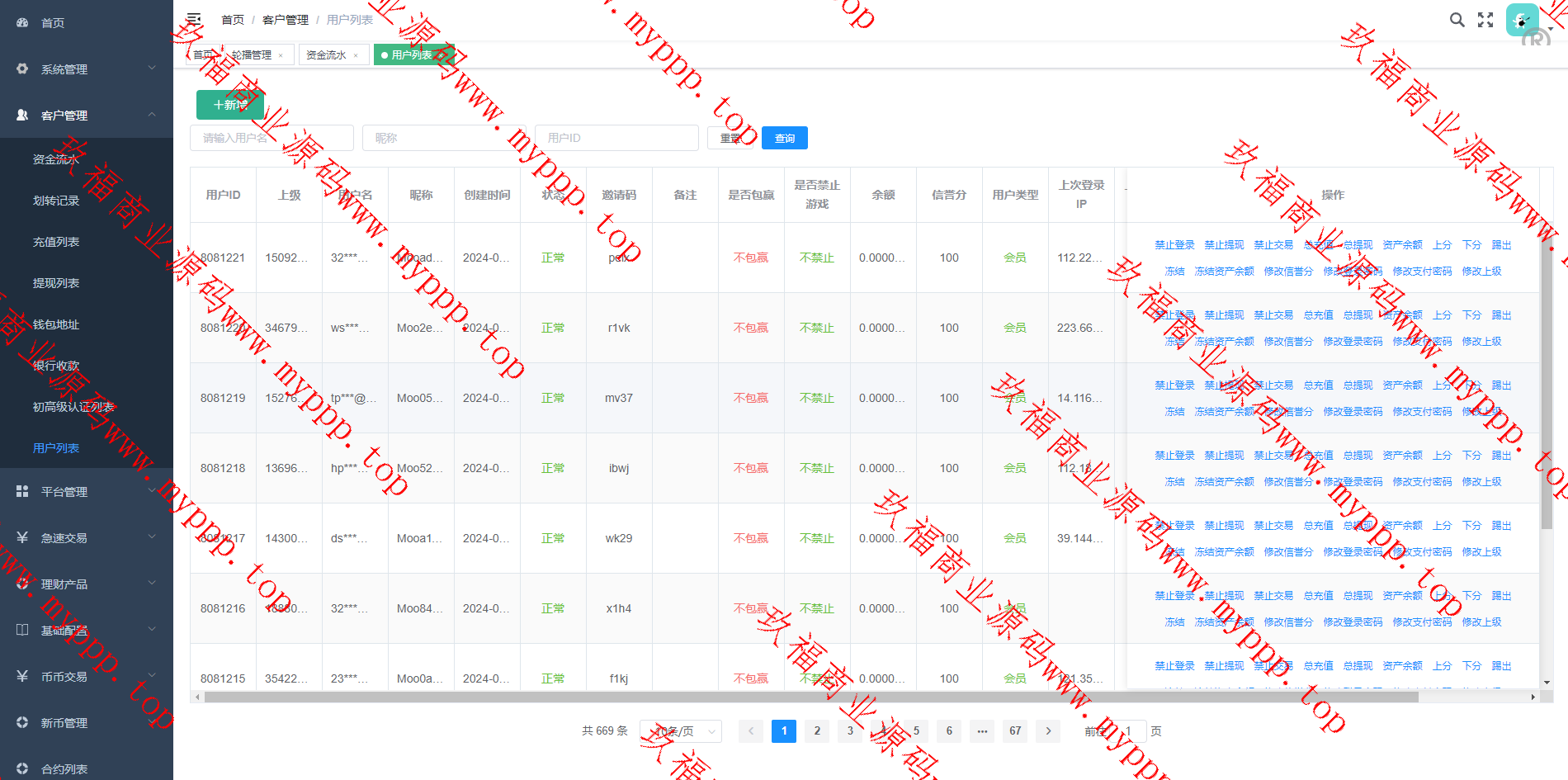1568x780 pixels.
Task: Click the green 新增 button
Action: coord(230,105)
